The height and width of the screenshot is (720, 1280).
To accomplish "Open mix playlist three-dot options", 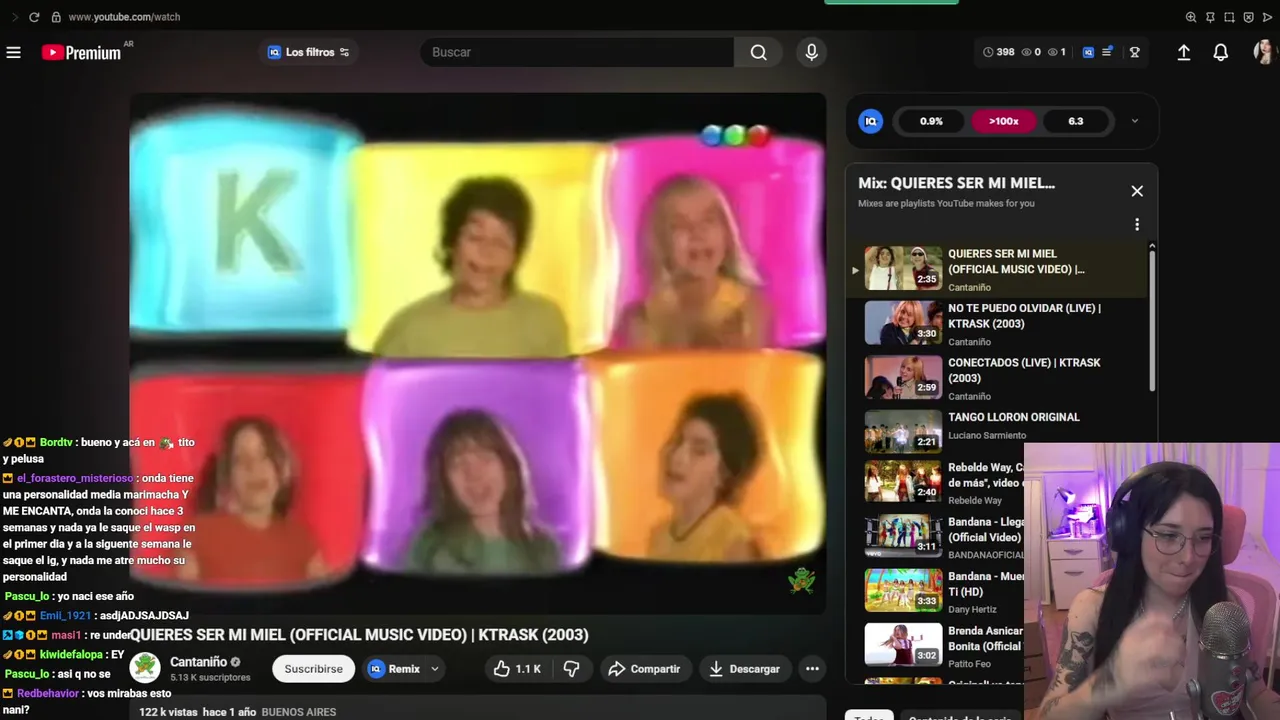I will [1137, 224].
